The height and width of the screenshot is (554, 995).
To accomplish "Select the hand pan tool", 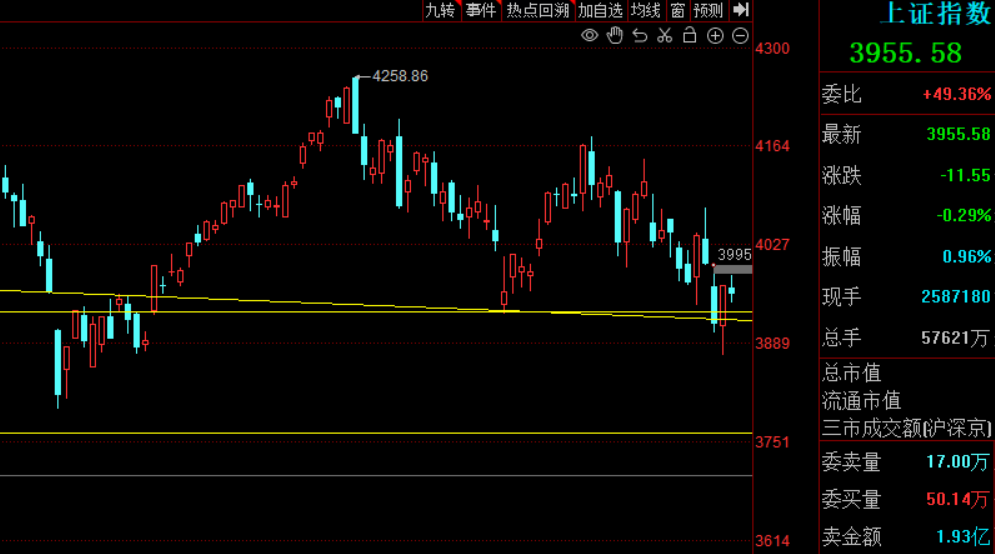I will tap(614, 36).
